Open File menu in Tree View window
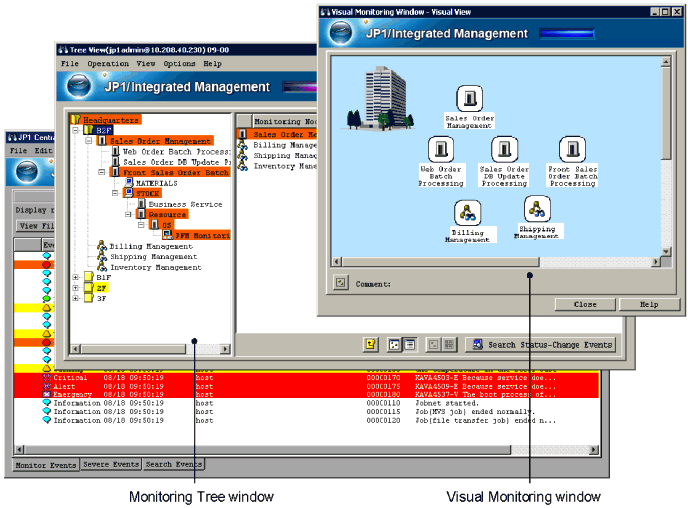 pos(70,64)
